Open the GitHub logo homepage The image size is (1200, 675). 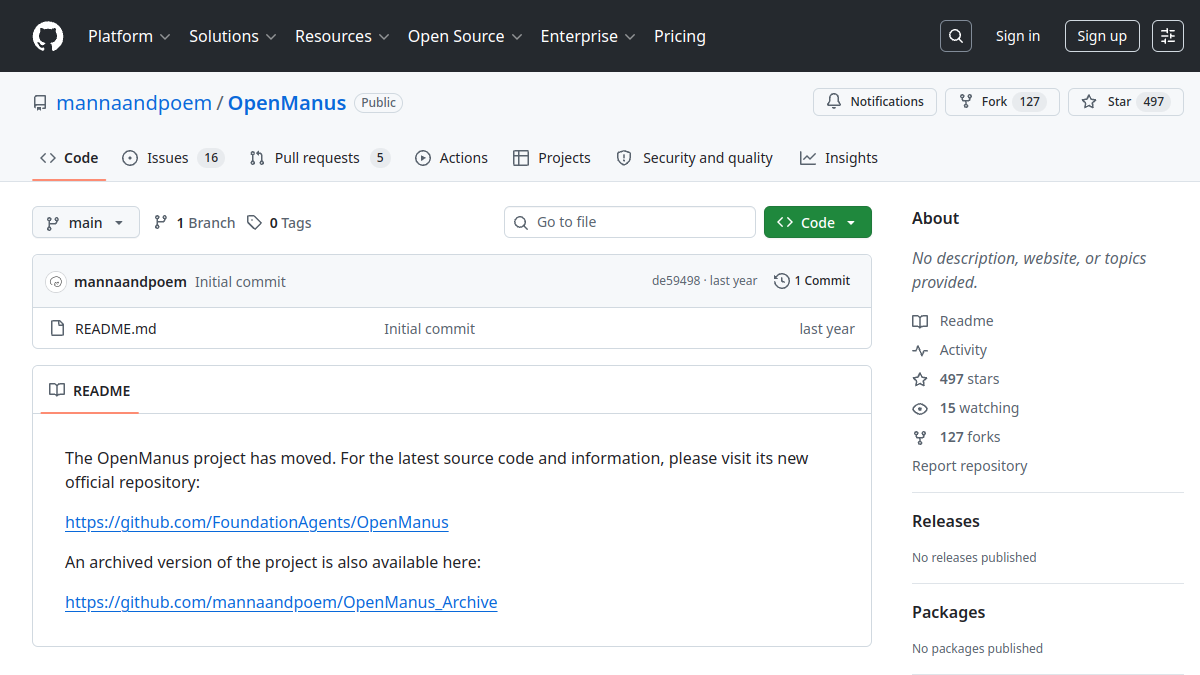tap(48, 36)
